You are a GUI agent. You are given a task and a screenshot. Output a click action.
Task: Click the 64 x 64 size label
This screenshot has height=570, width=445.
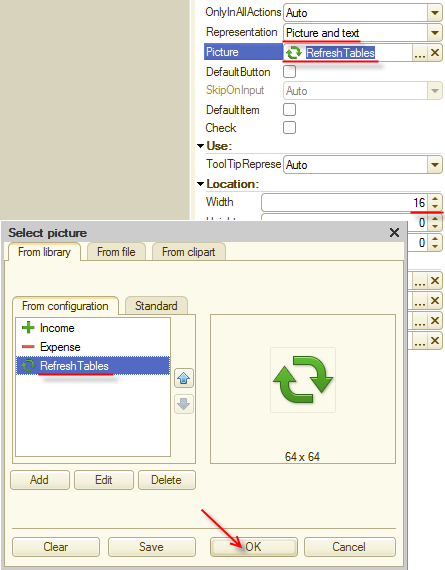tap(302, 457)
